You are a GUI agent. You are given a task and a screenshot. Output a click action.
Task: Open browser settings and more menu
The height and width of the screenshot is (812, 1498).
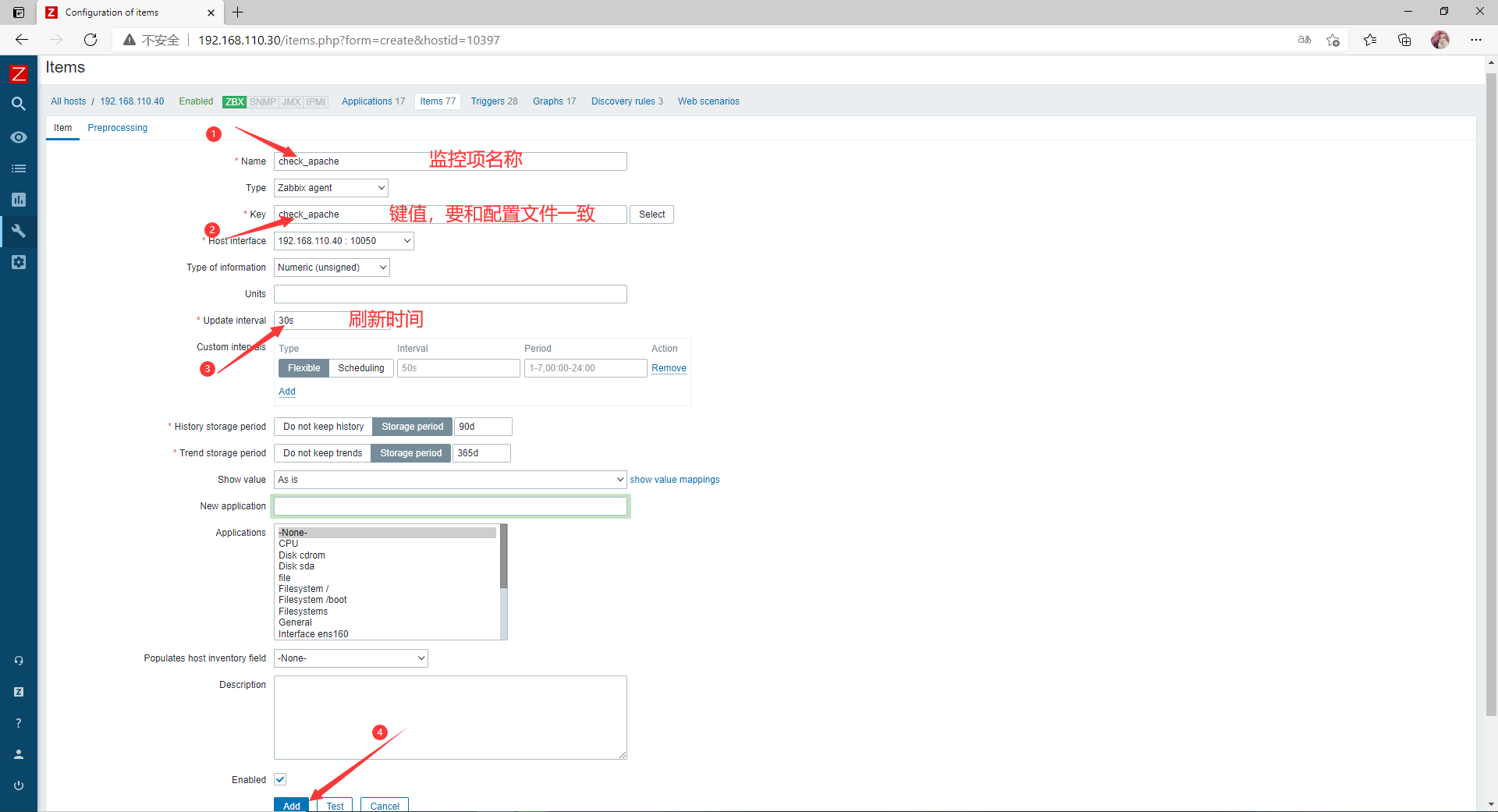coord(1476,40)
